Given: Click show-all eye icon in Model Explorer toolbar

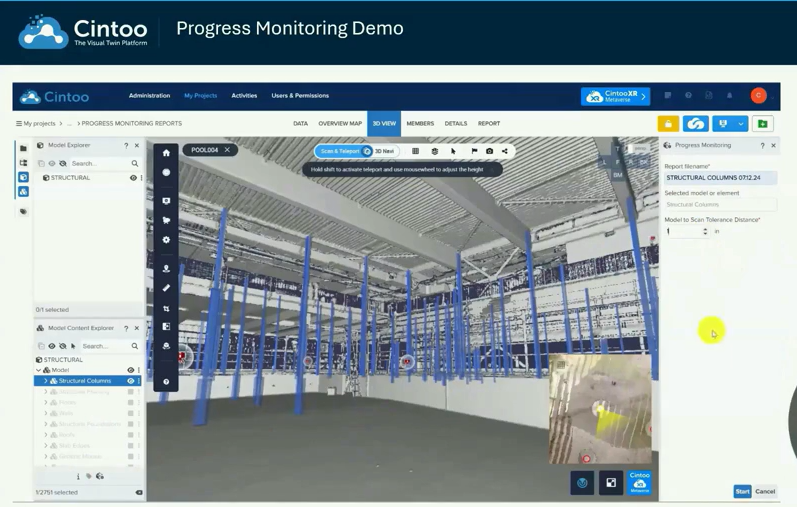Looking at the screenshot, I should 52,163.
